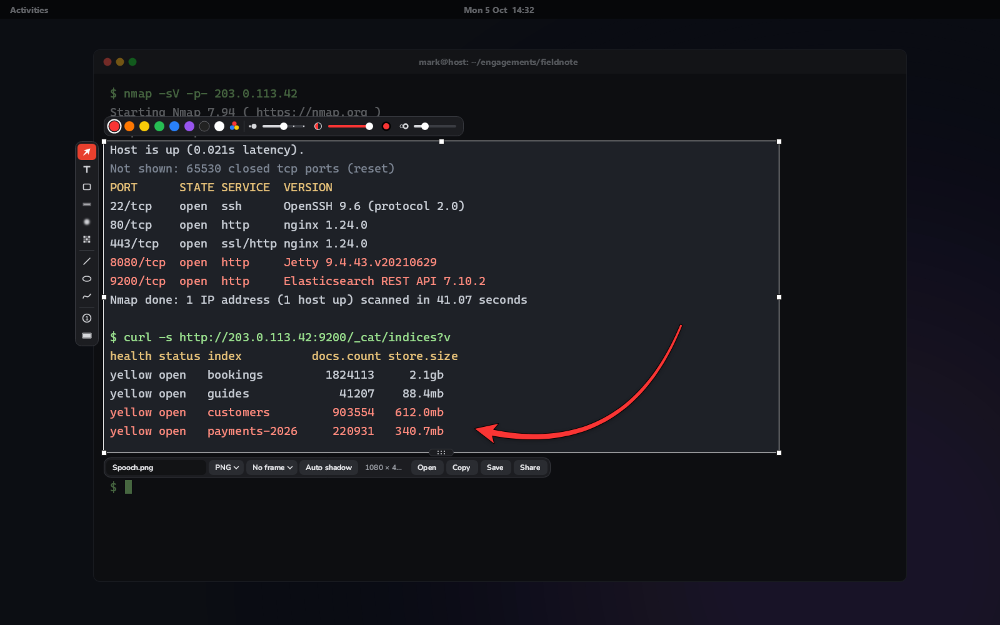The width and height of the screenshot is (1000, 625).
Task: Click the Jetty 9.4.43.v20210629 version text
Action: pyautogui.click(x=360, y=262)
